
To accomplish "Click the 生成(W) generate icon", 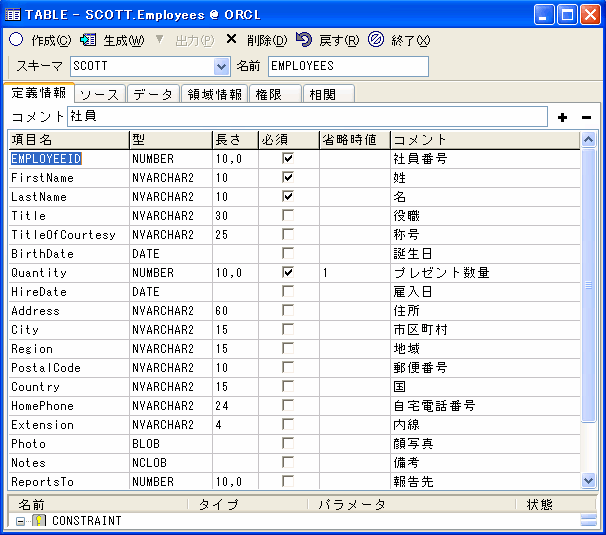I will click(88, 39).
